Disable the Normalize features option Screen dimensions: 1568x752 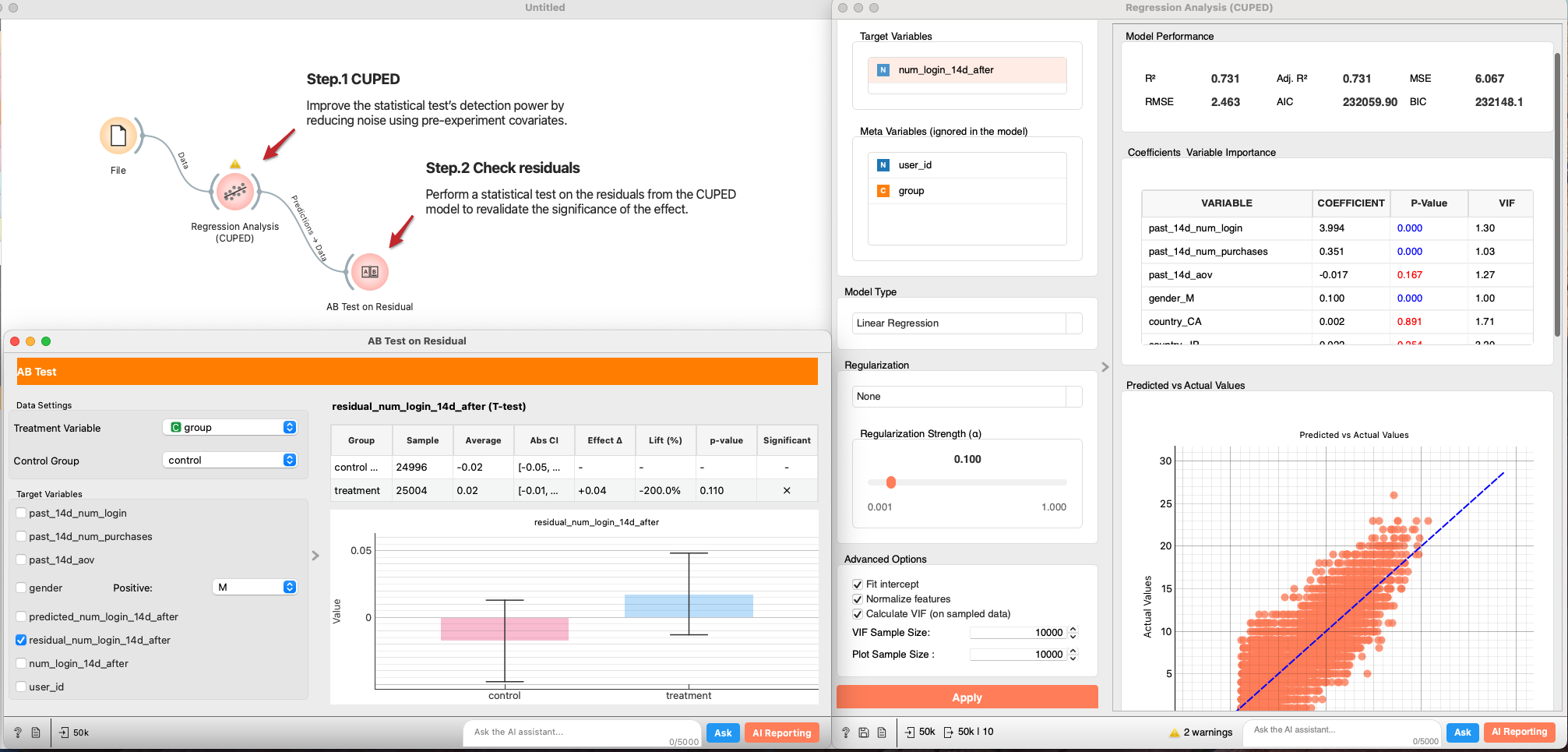pos(858,599)
